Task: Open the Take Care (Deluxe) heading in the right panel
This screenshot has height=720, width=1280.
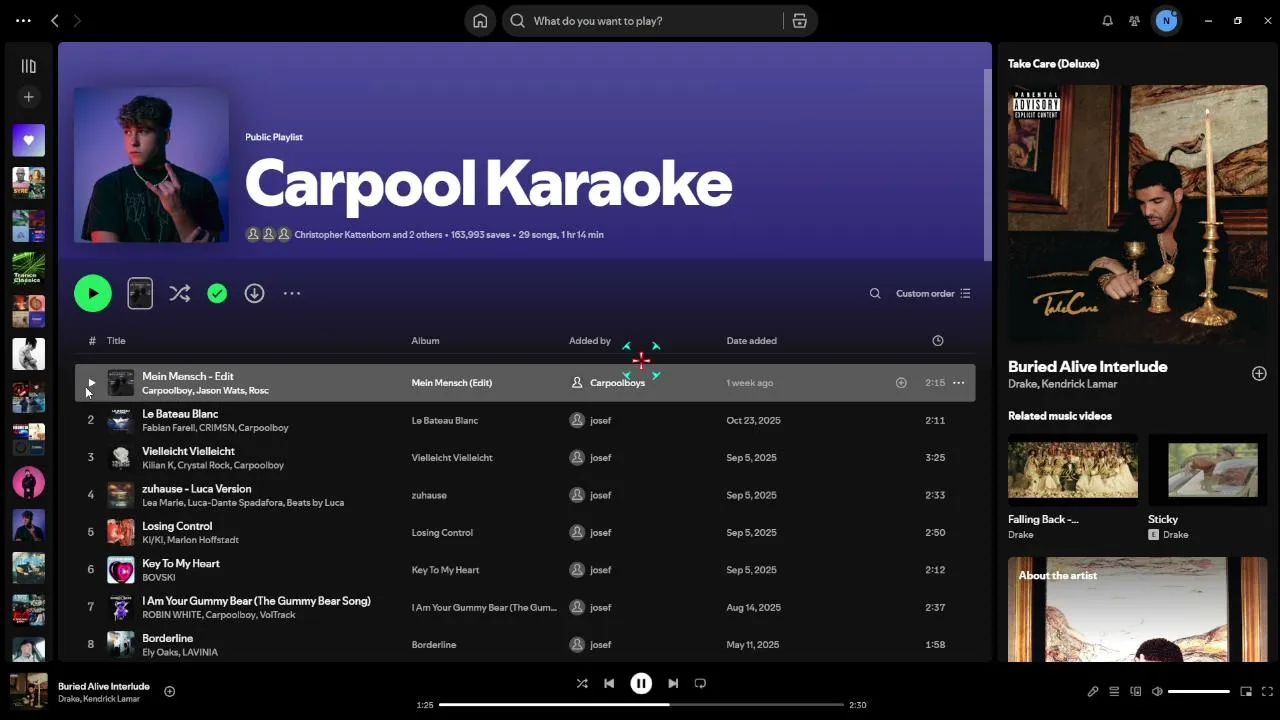Action: (x=1053, y=63)
